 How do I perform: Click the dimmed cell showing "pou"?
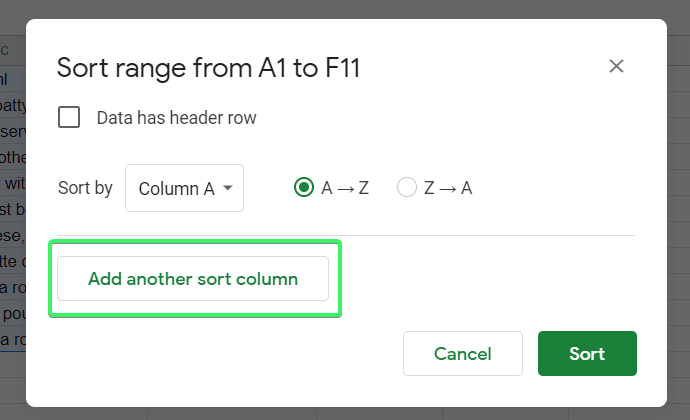13,313
